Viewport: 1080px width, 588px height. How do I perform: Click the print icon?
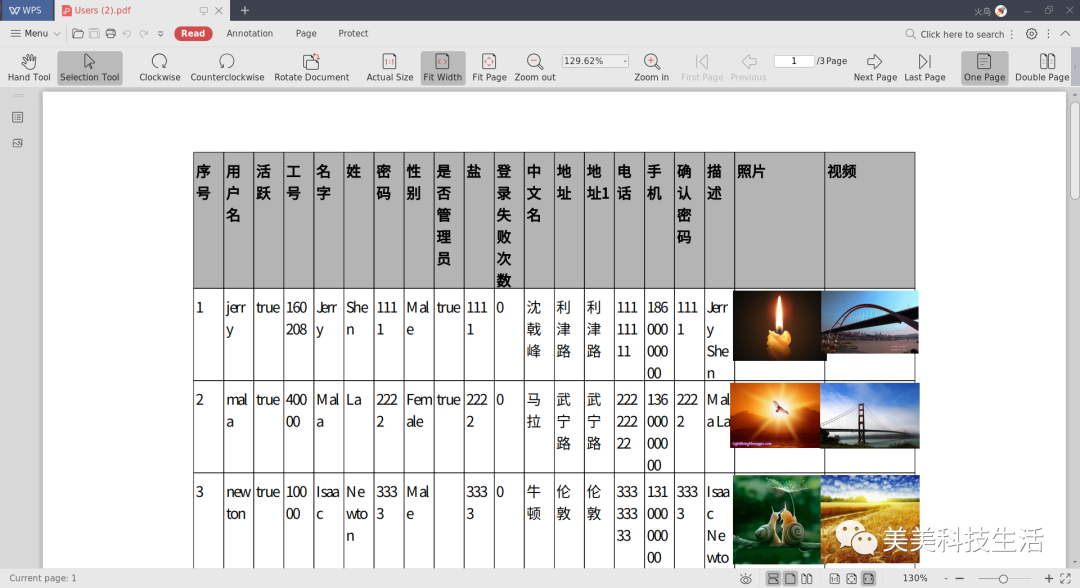coord(110,33)
